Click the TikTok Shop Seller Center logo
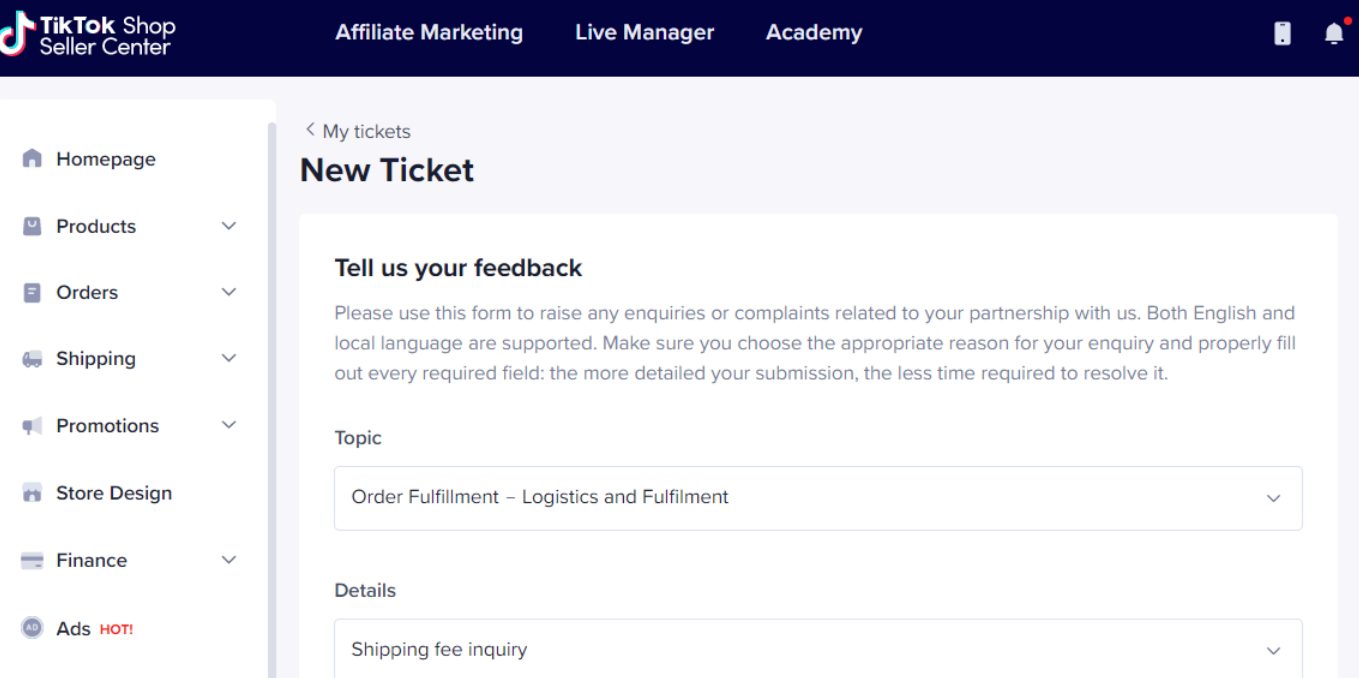The width and height of the screenshot is (1359, 678). (x=88, y=34)
